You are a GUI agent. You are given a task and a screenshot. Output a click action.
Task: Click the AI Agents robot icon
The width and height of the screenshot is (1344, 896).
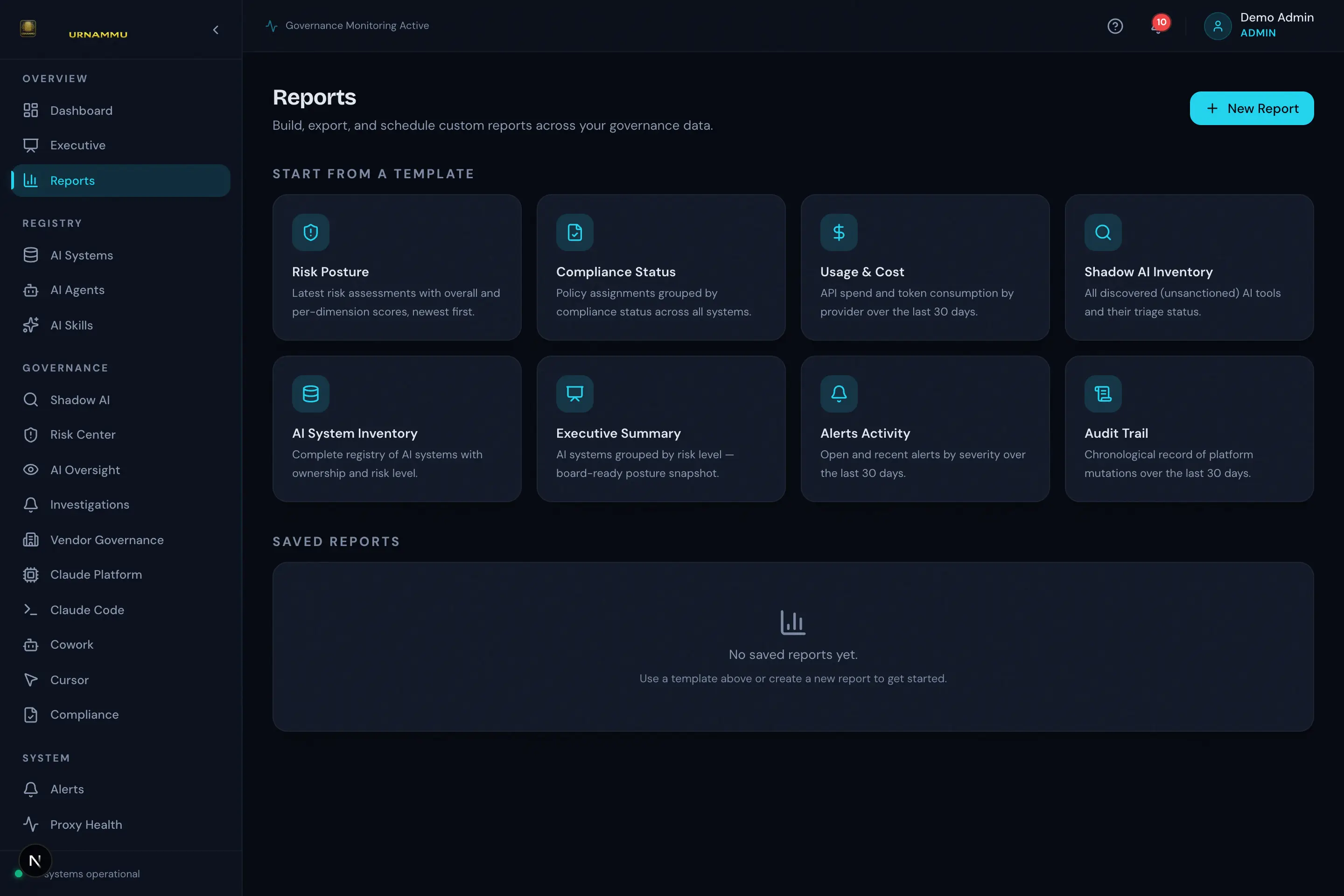[x=31, y=290]
